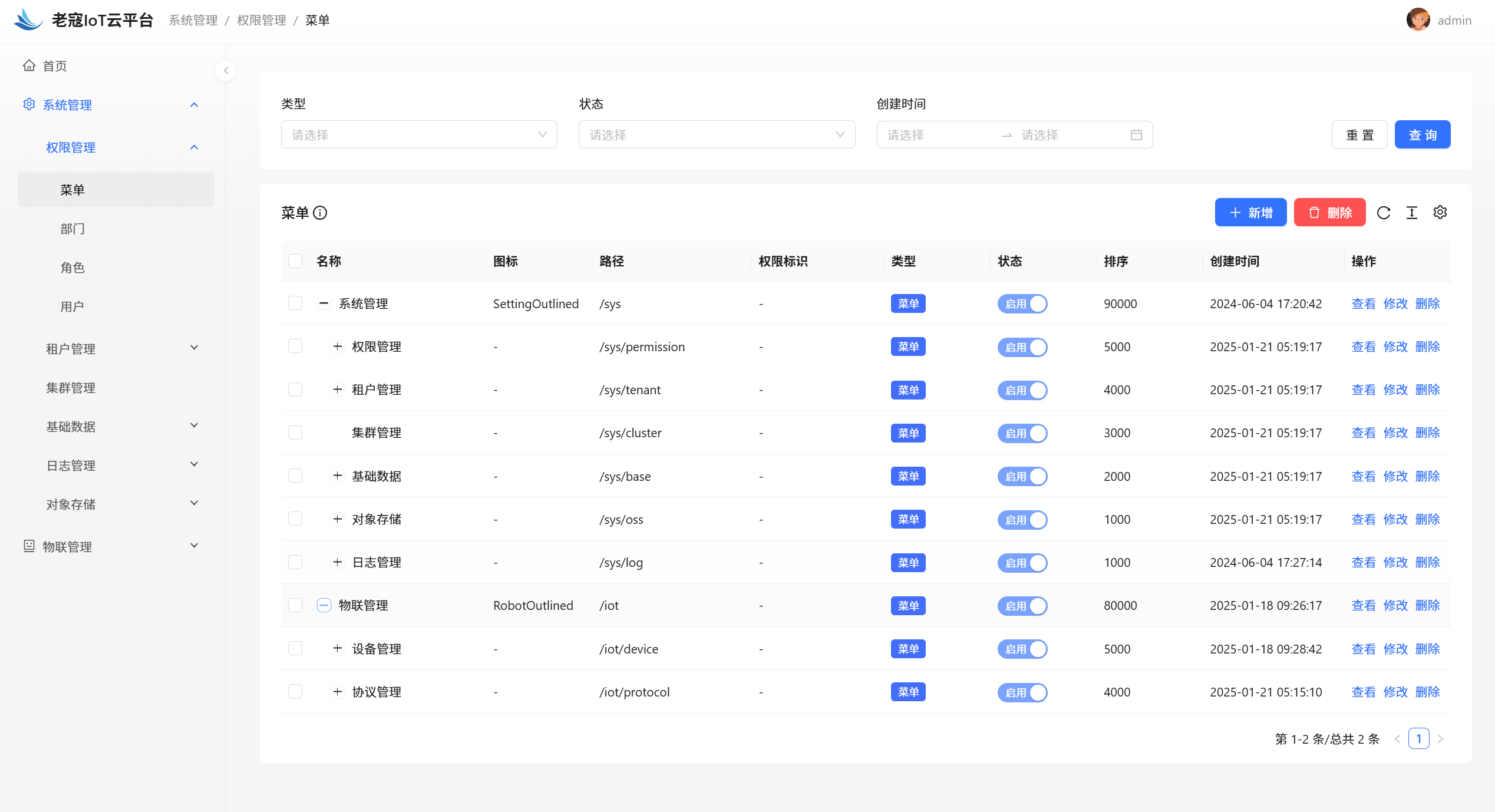Click the info icon beside 菜单 title

pos(320,213)
